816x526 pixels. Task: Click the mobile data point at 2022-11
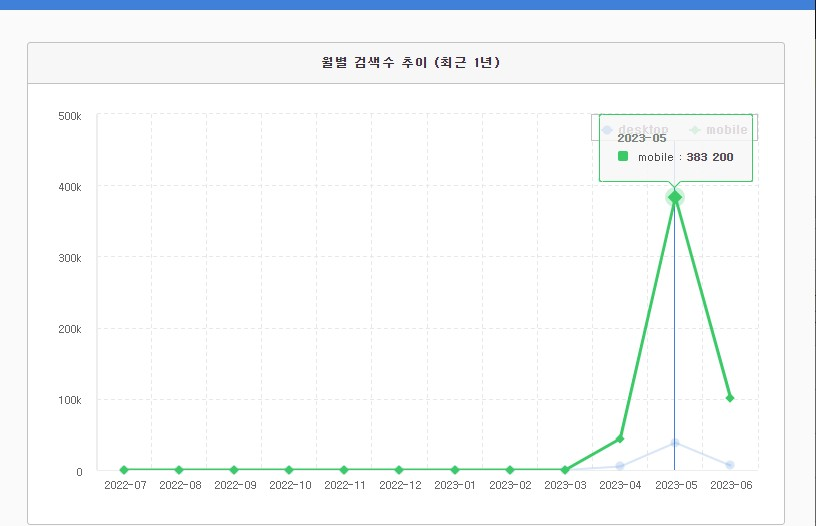[344, 469]
